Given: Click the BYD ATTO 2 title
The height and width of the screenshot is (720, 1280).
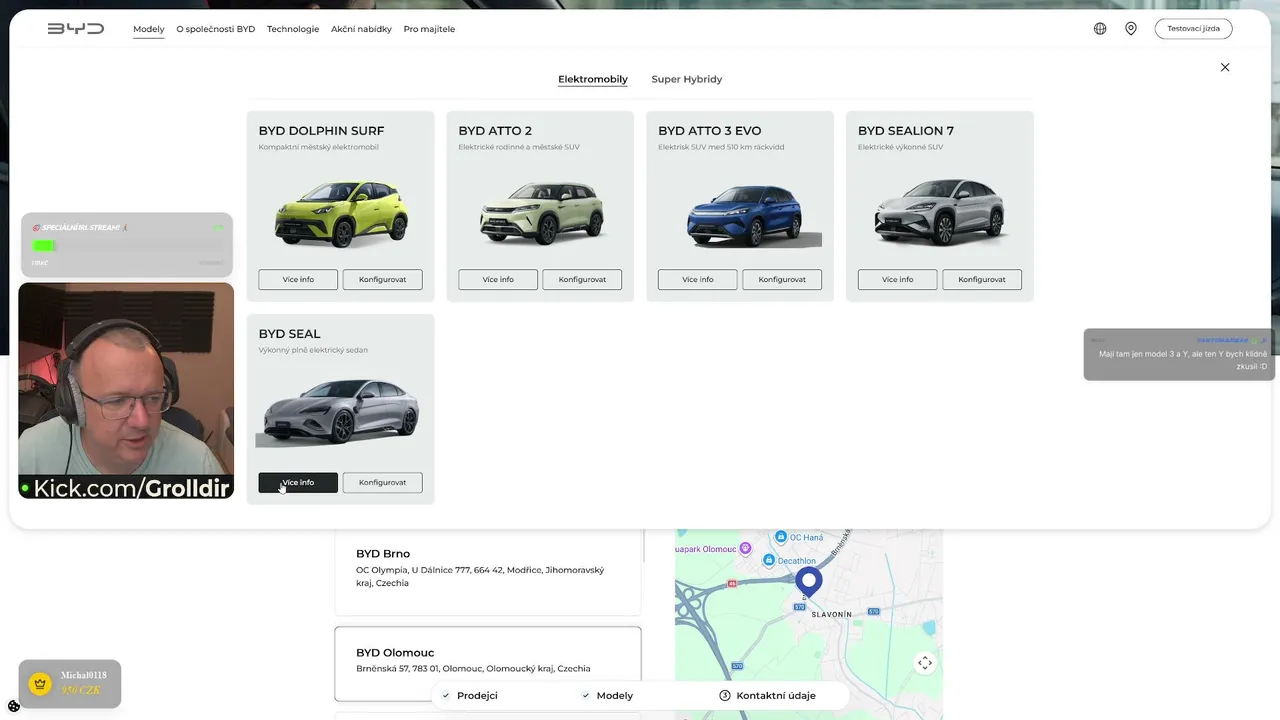Looking at the screenshot, I should (x=495, y=131).
